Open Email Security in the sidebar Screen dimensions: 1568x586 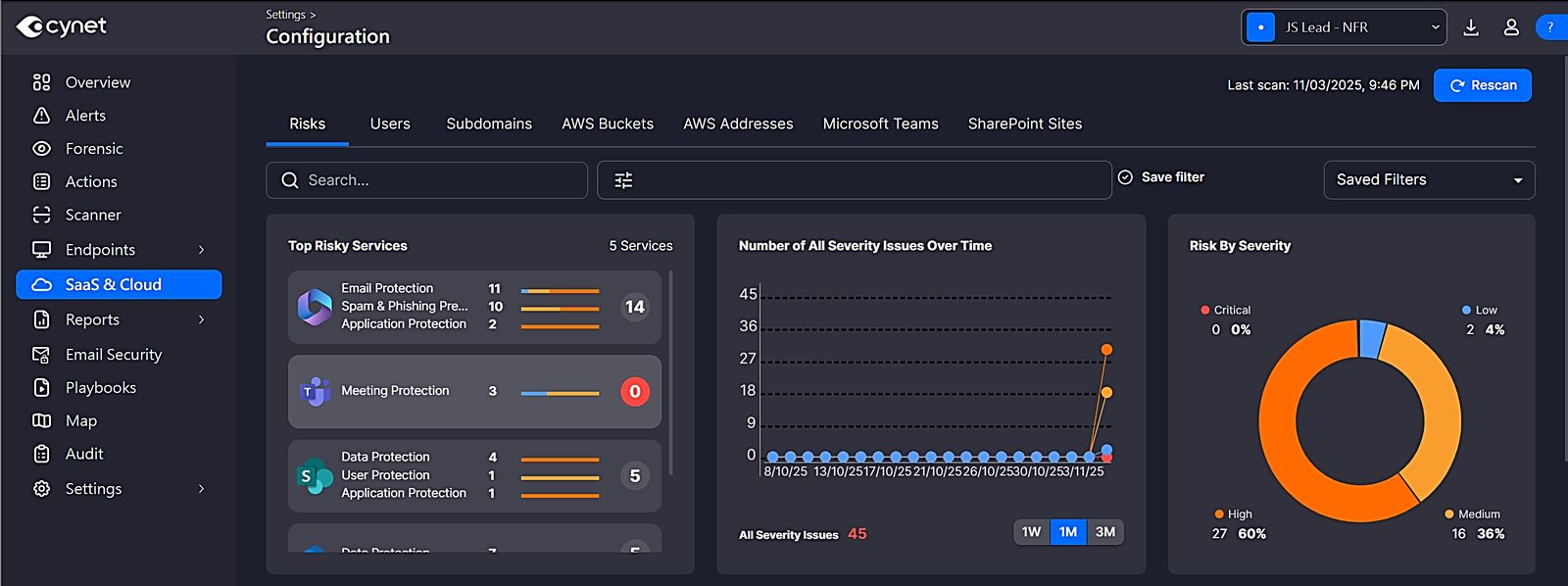[113, 355]
